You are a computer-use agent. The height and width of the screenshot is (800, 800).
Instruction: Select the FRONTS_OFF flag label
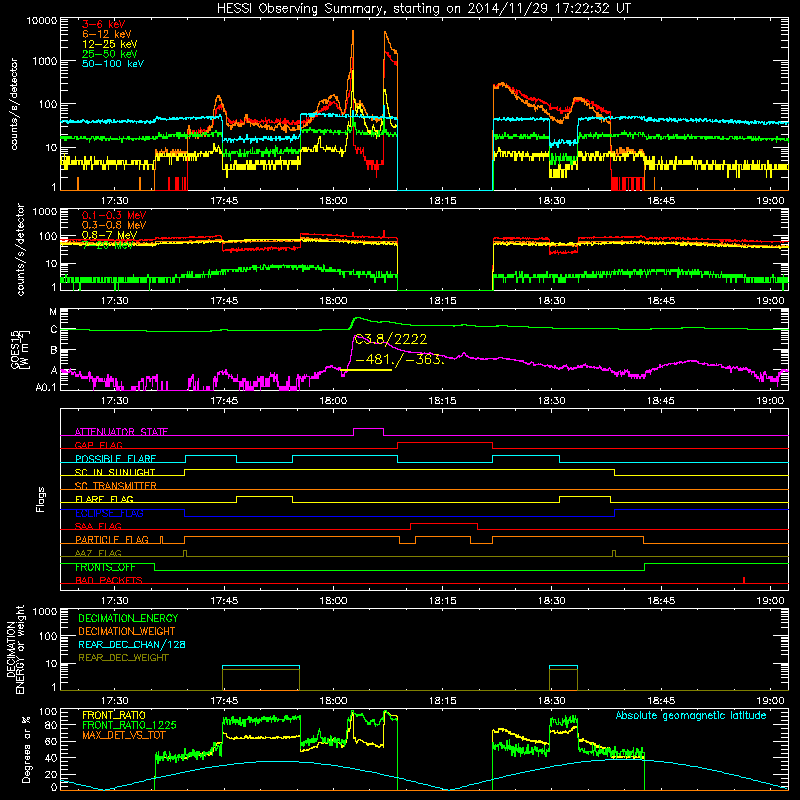(105, 567)
